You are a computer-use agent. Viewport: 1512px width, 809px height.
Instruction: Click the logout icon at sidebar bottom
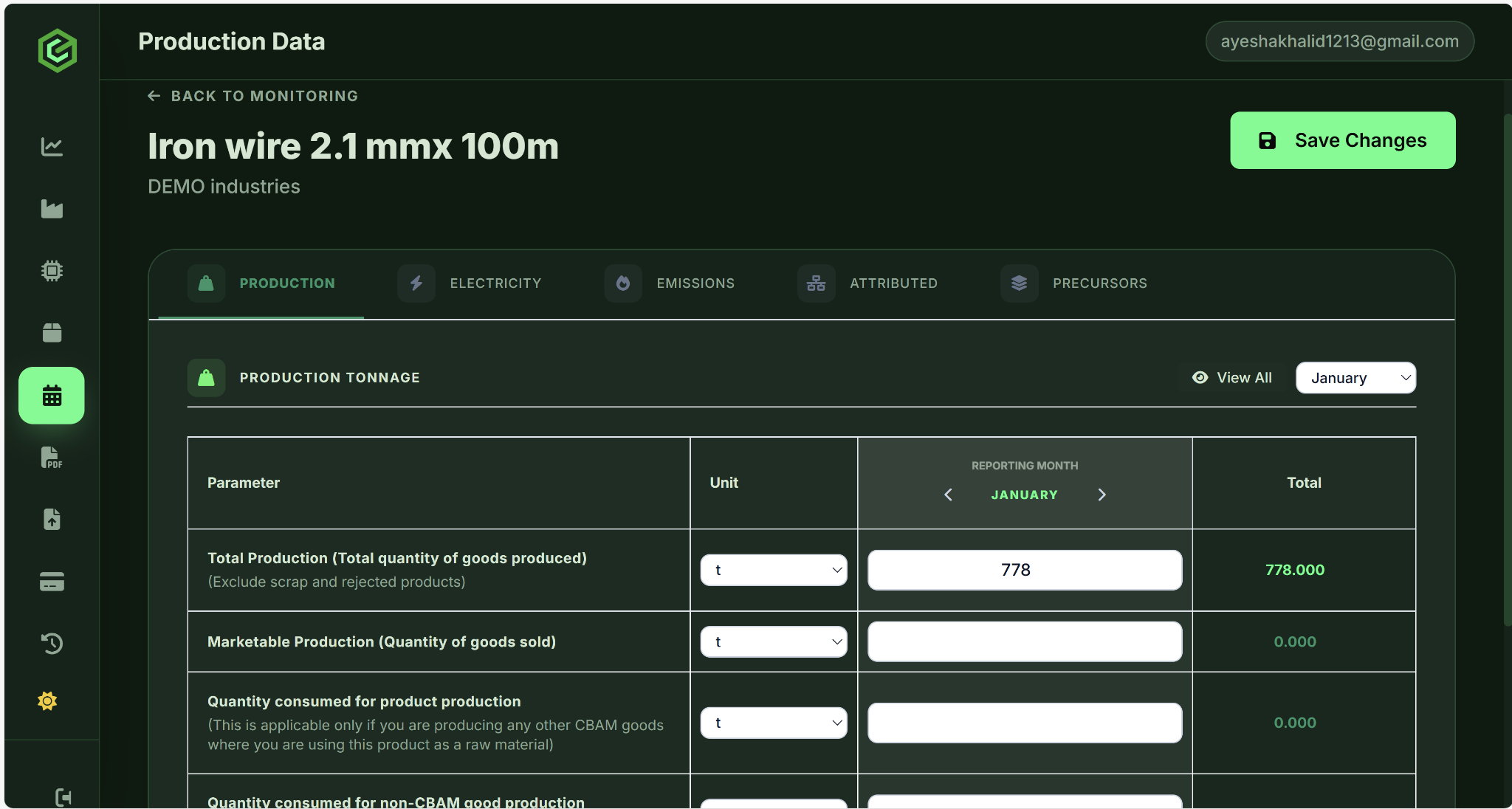tap(63, 797)
